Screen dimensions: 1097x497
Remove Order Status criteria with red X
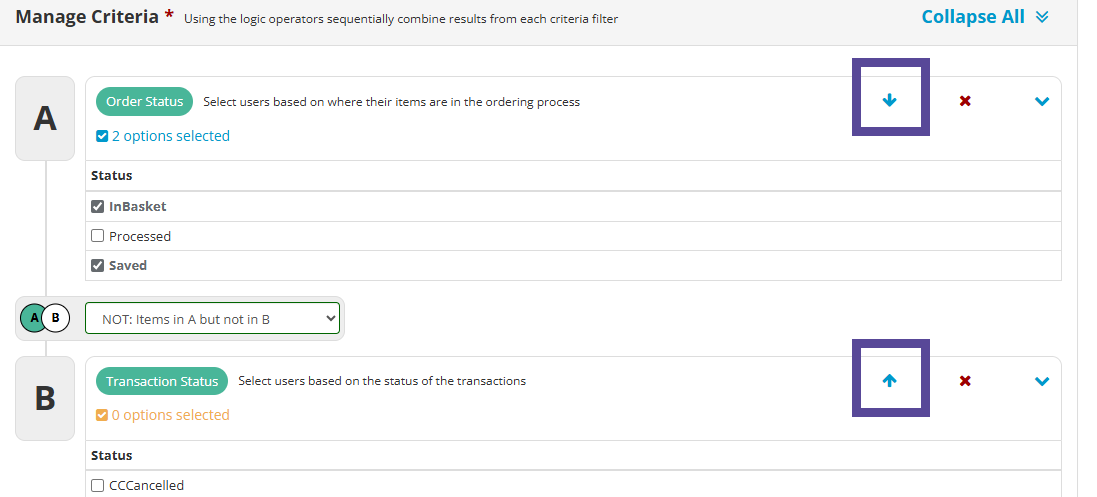click(965, 101)
